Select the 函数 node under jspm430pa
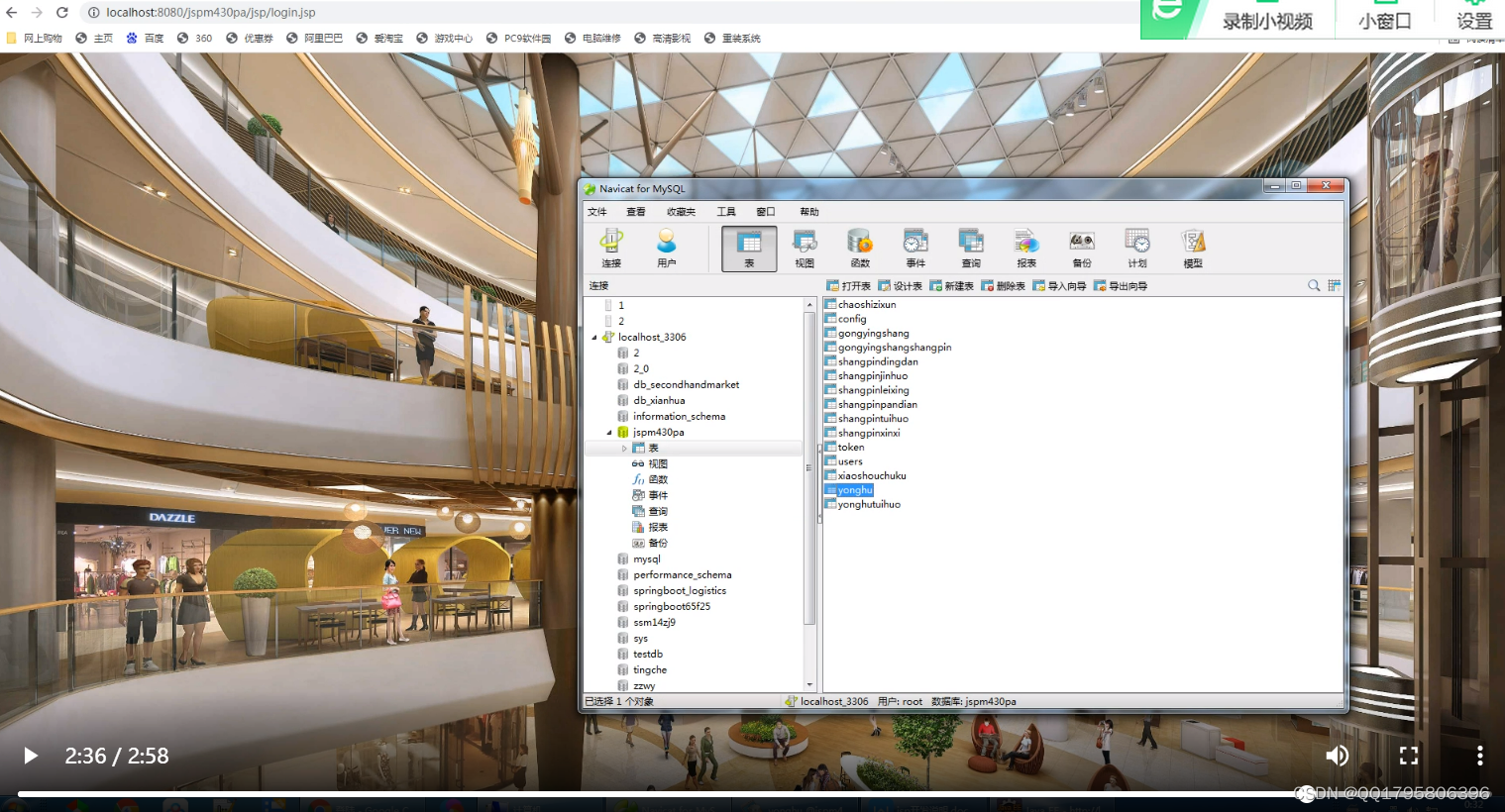 (x=658, y=480)
